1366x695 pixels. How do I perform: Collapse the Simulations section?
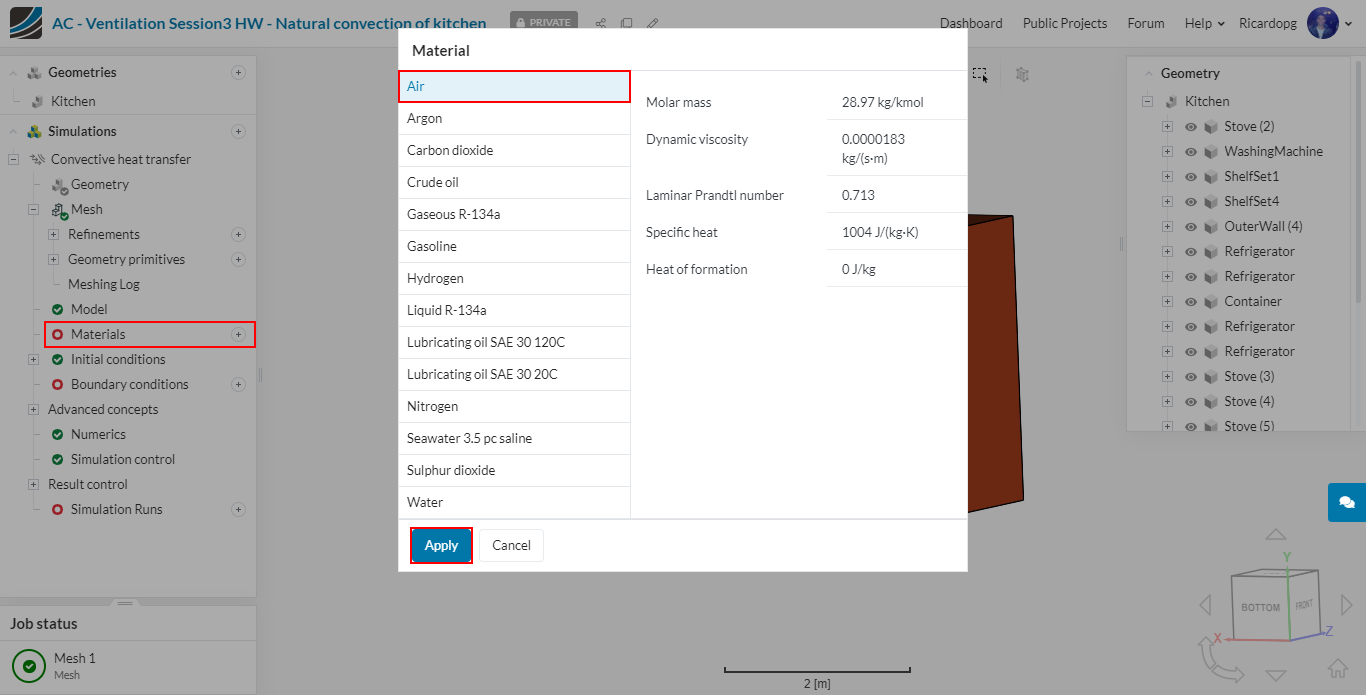(13, 131)
